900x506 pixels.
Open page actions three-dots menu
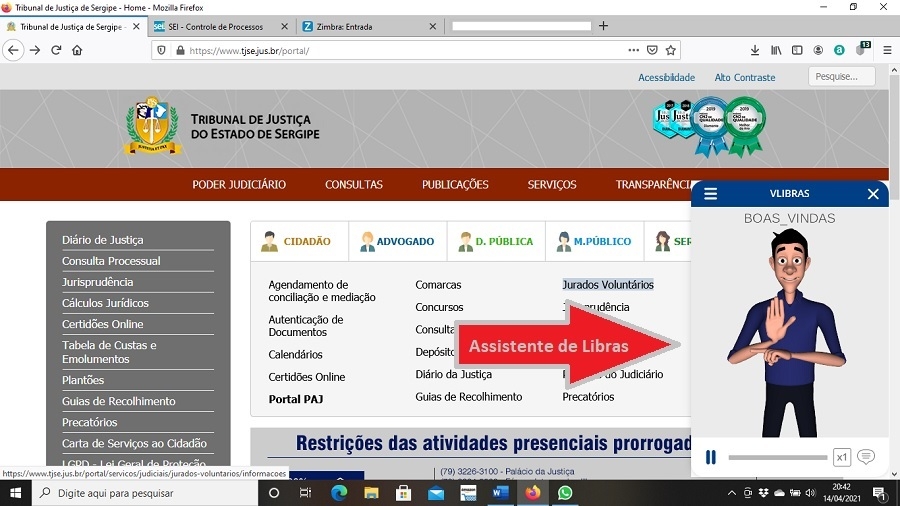(x=633, y=50)
